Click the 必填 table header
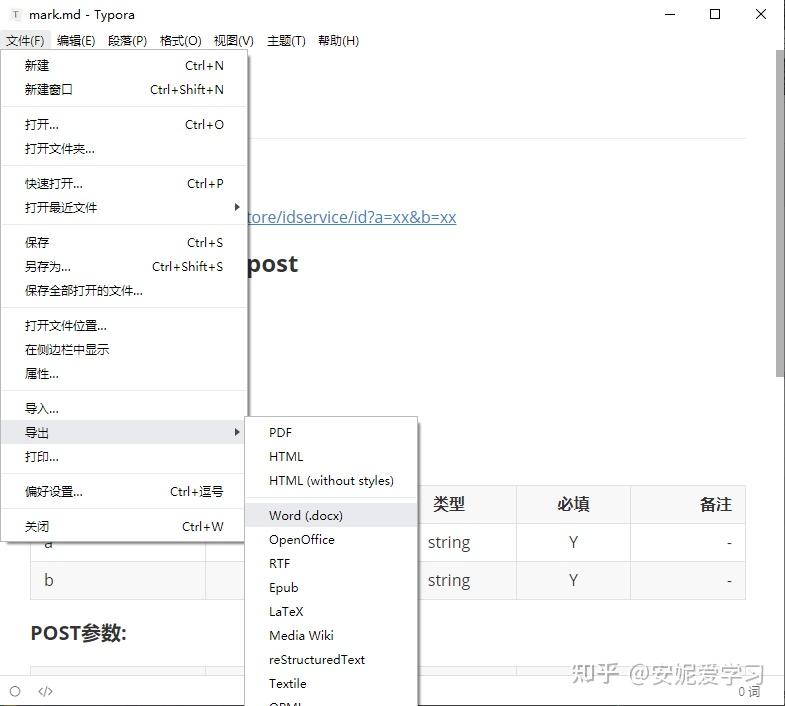The image size is (785, 706). pos(573,504)
